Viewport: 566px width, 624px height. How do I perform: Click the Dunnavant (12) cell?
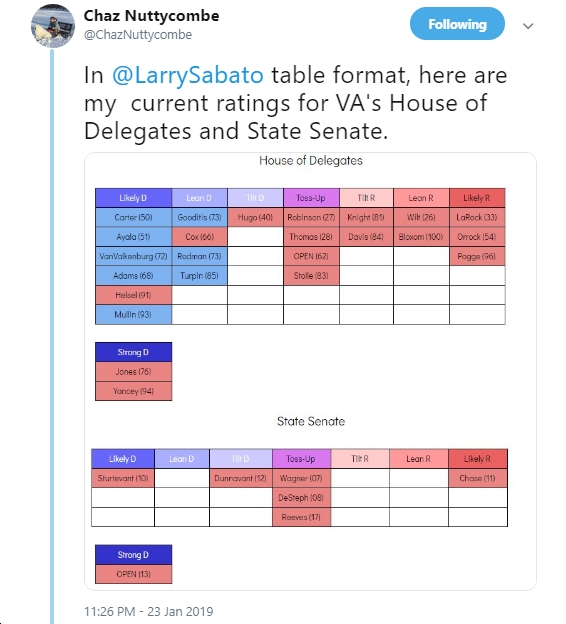coord(240,478)
